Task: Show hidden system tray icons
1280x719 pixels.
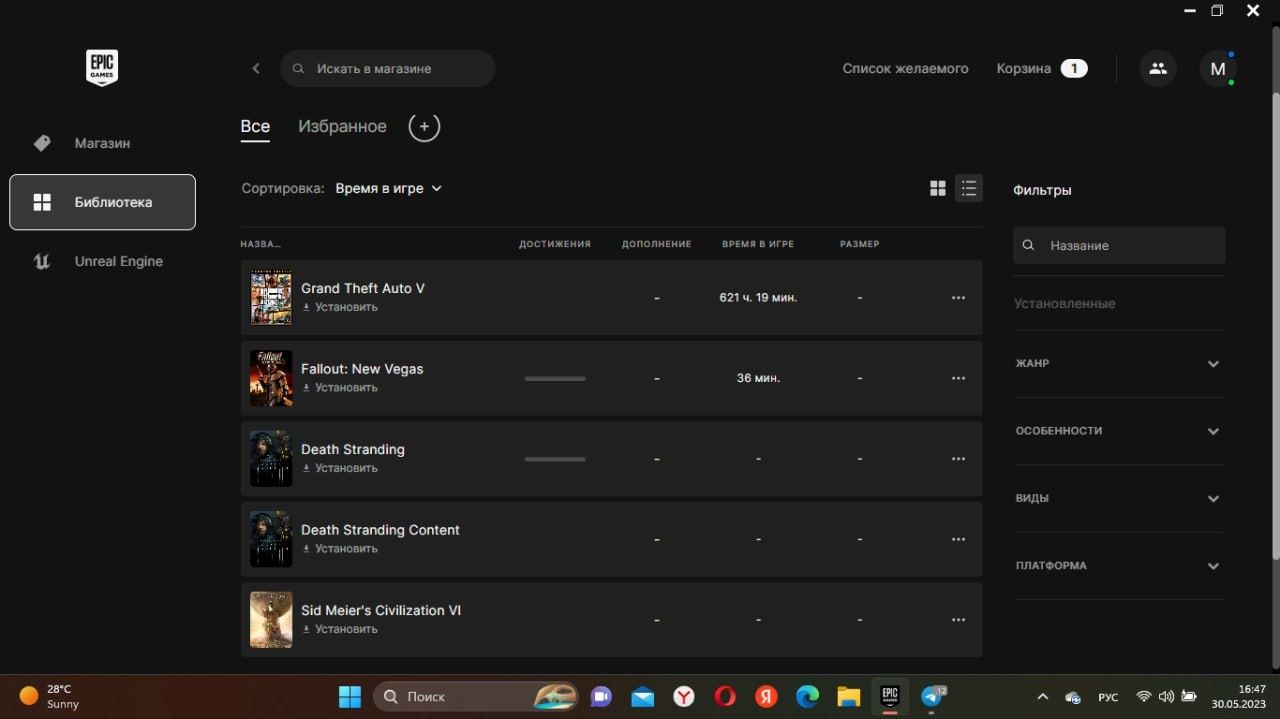Action: (x=1043, y=697)
